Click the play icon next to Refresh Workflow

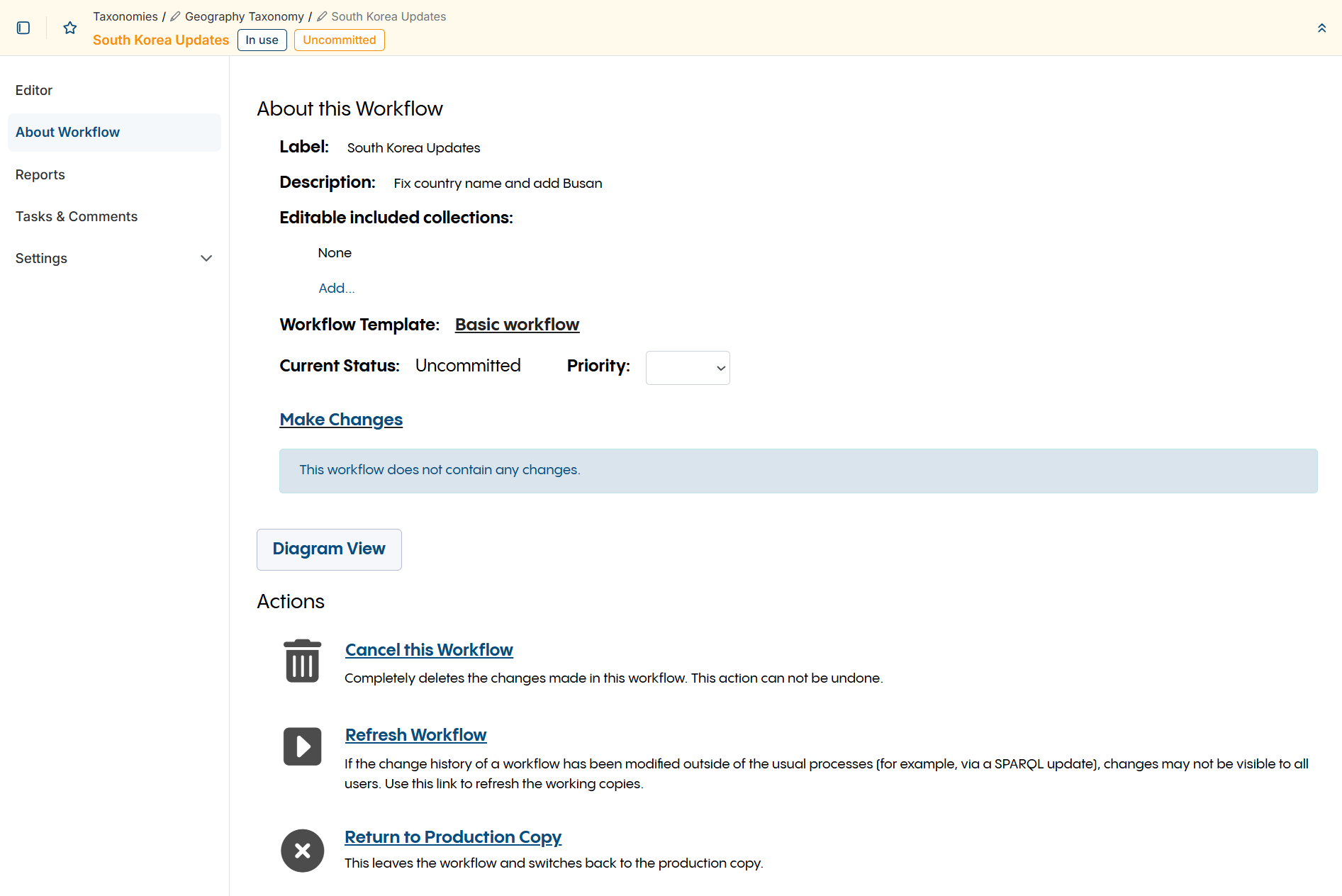click(302, 746)
